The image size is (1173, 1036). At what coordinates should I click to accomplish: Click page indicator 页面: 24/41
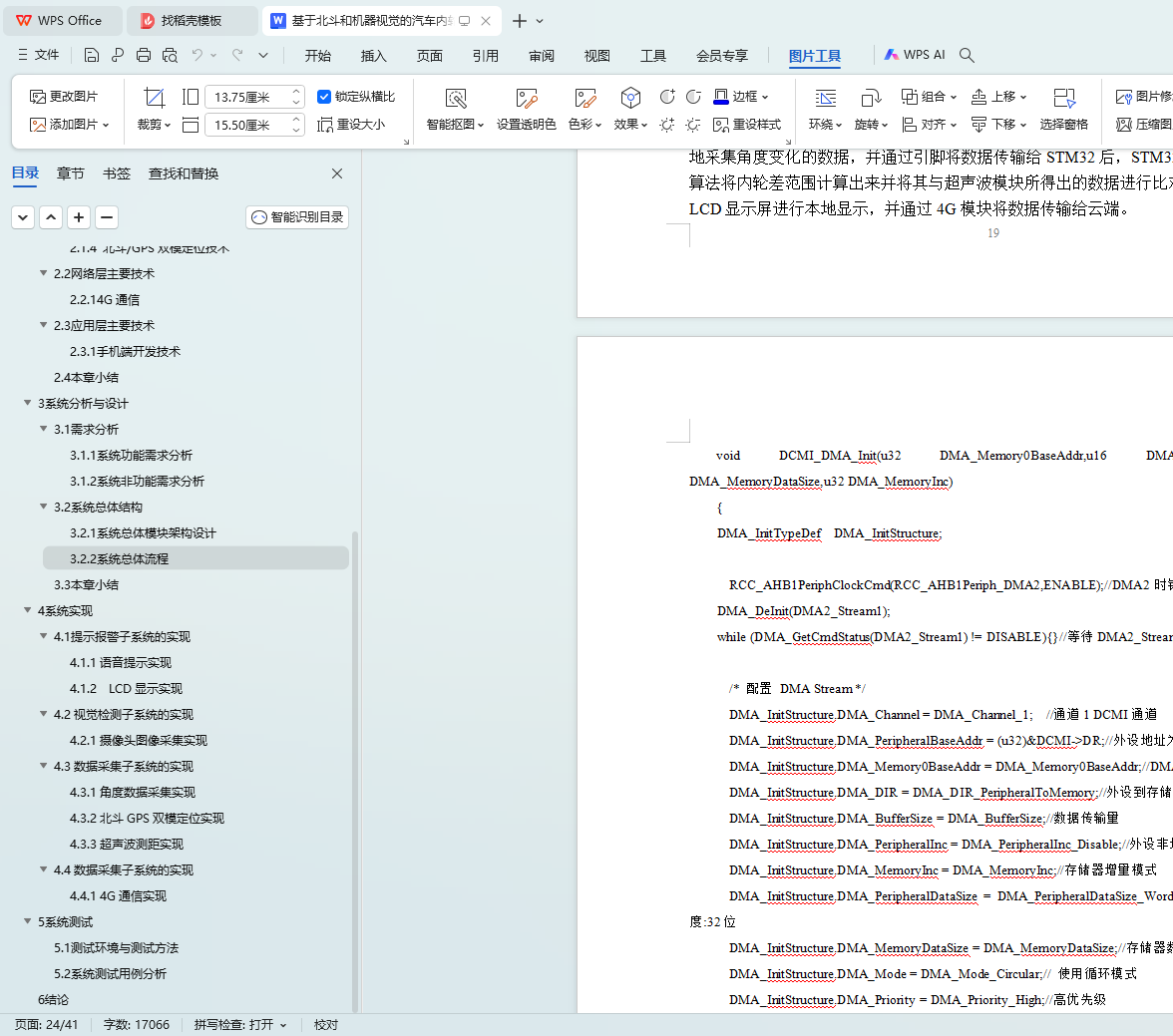point(46,1025)
